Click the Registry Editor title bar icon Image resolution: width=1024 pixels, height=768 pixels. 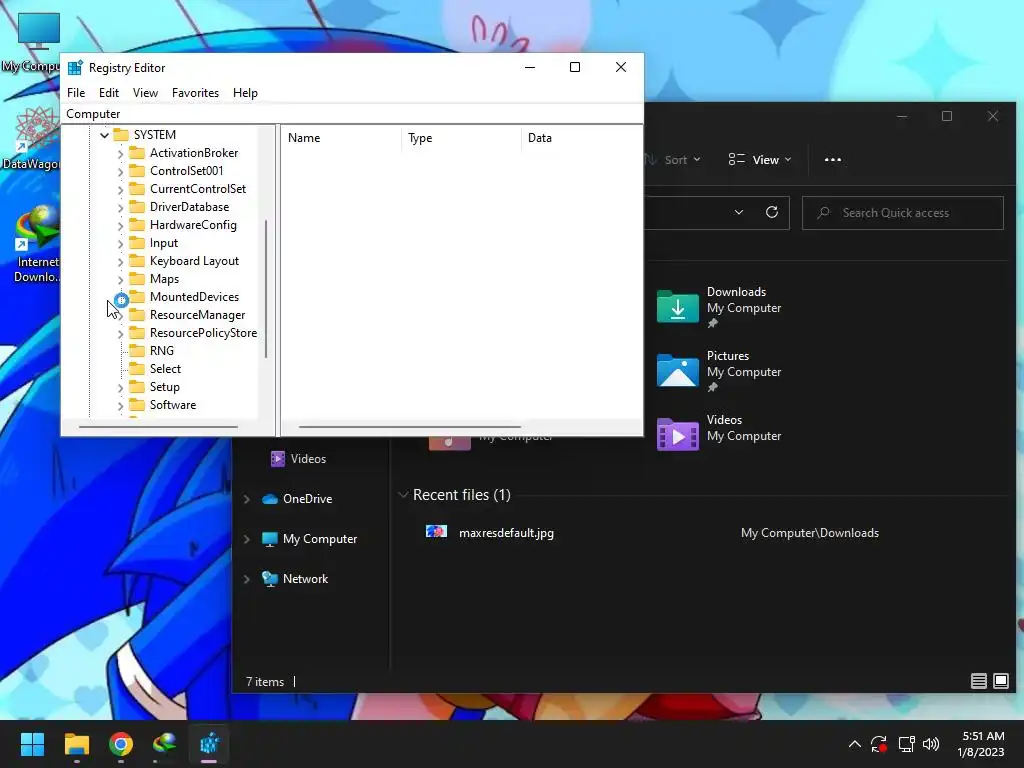(x=75, y=68)
